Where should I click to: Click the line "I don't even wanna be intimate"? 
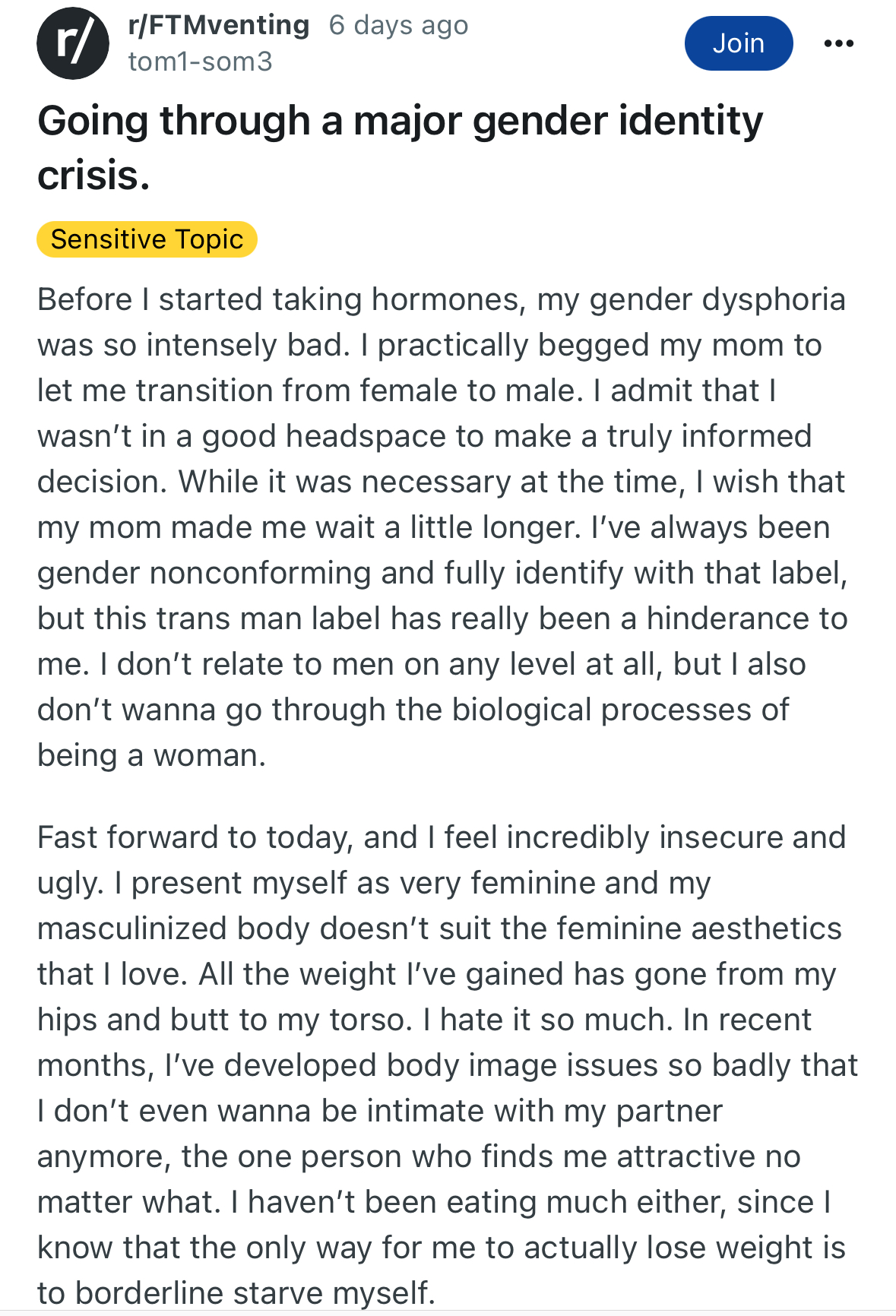point(380,1111)
